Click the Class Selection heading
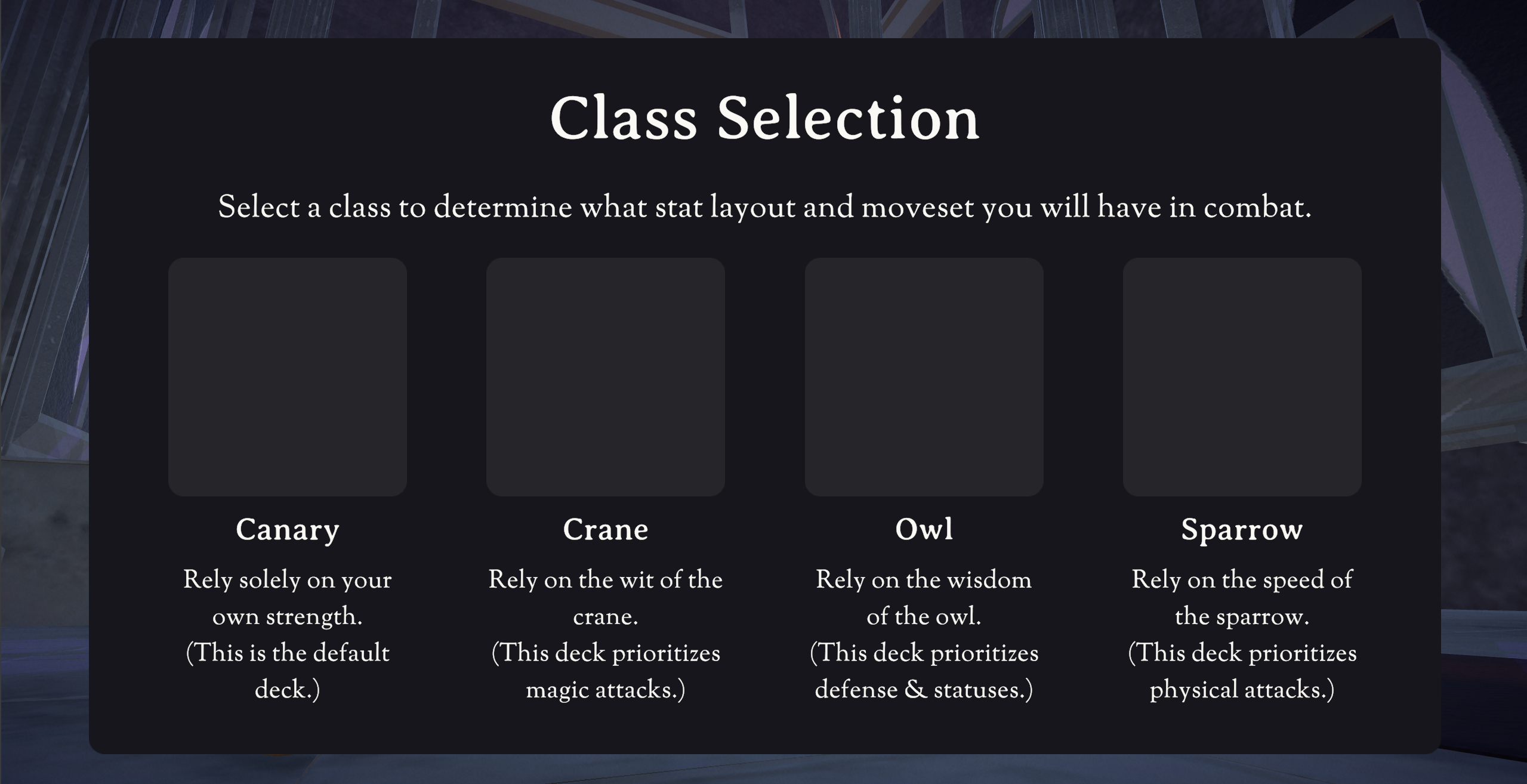 point(764,119)
